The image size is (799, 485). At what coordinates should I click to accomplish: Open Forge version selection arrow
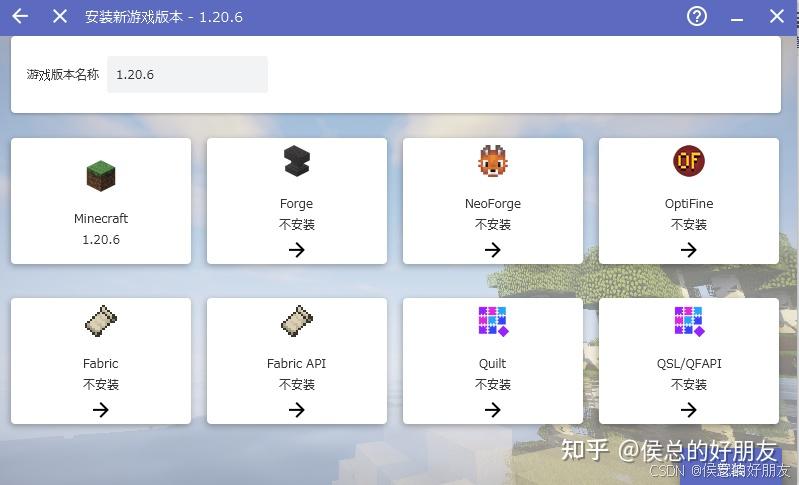297,250
